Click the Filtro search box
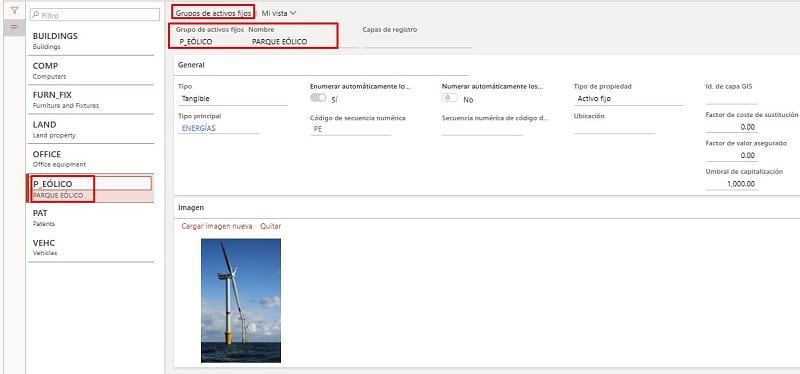 (95, 15)
